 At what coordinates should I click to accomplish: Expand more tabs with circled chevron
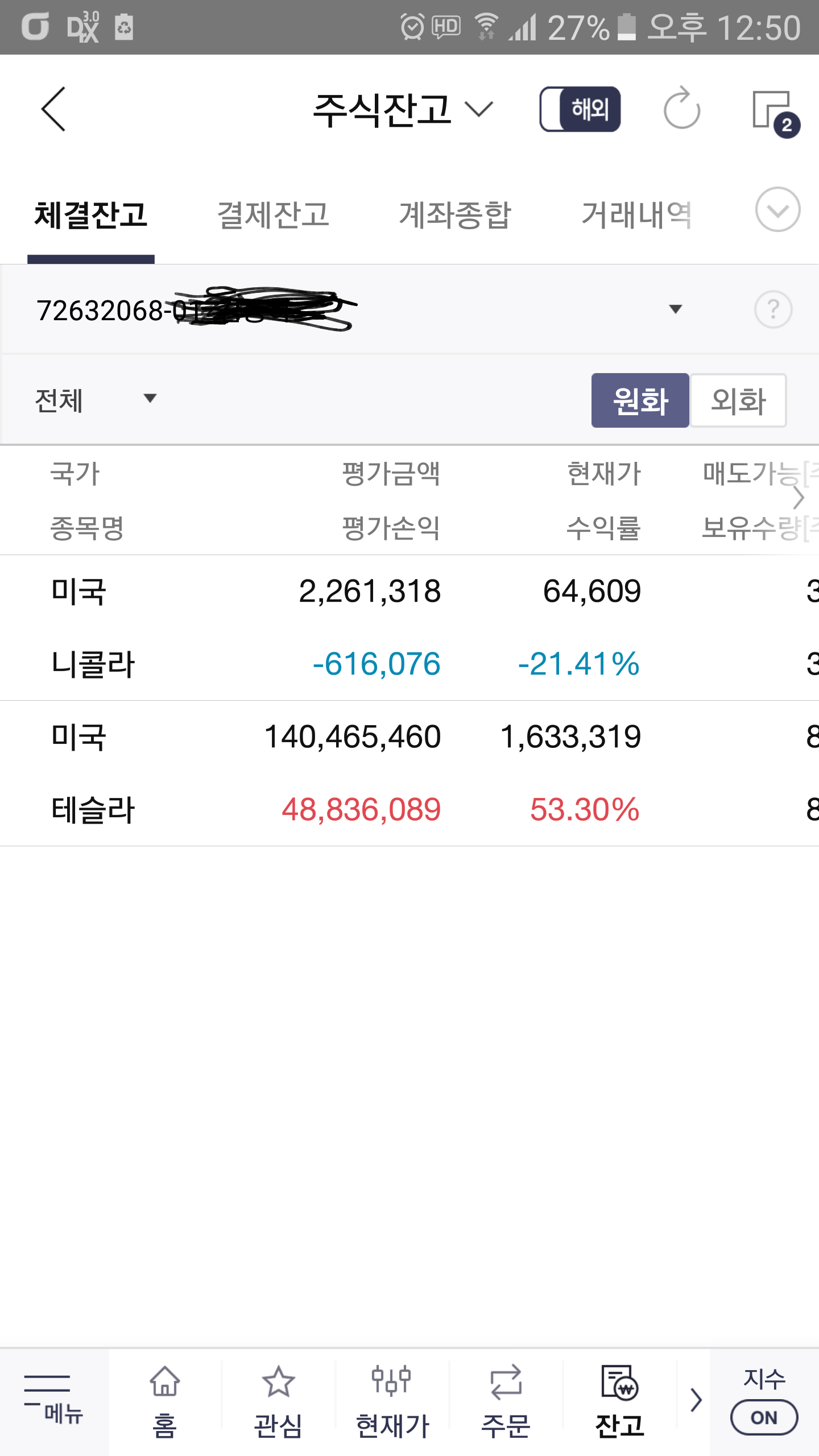(x=777, y=209)
